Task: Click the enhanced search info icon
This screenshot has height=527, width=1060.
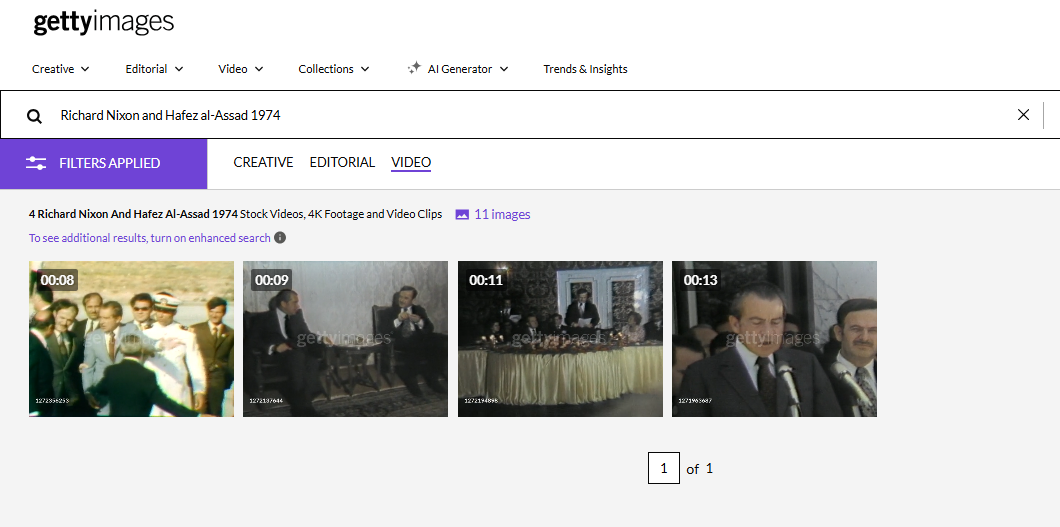Action: [x=280, y=238]
